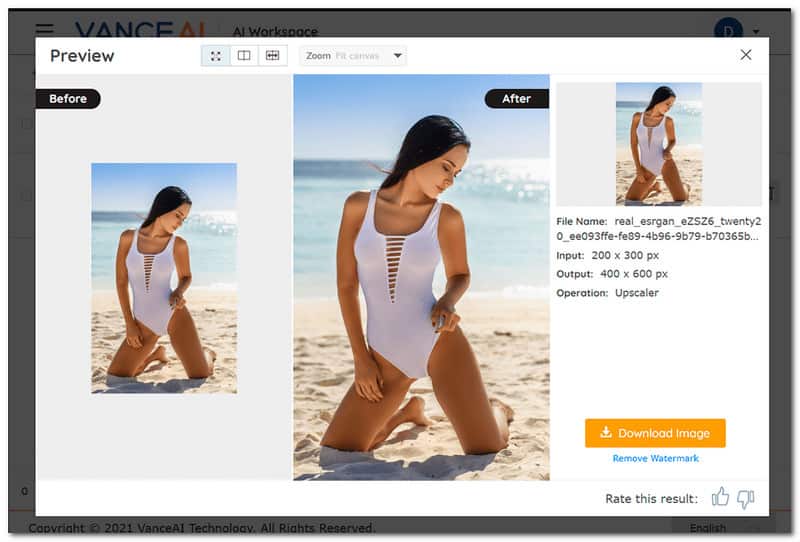
Task: Open the user avatar account menu
Action: [x=728, y=29]
